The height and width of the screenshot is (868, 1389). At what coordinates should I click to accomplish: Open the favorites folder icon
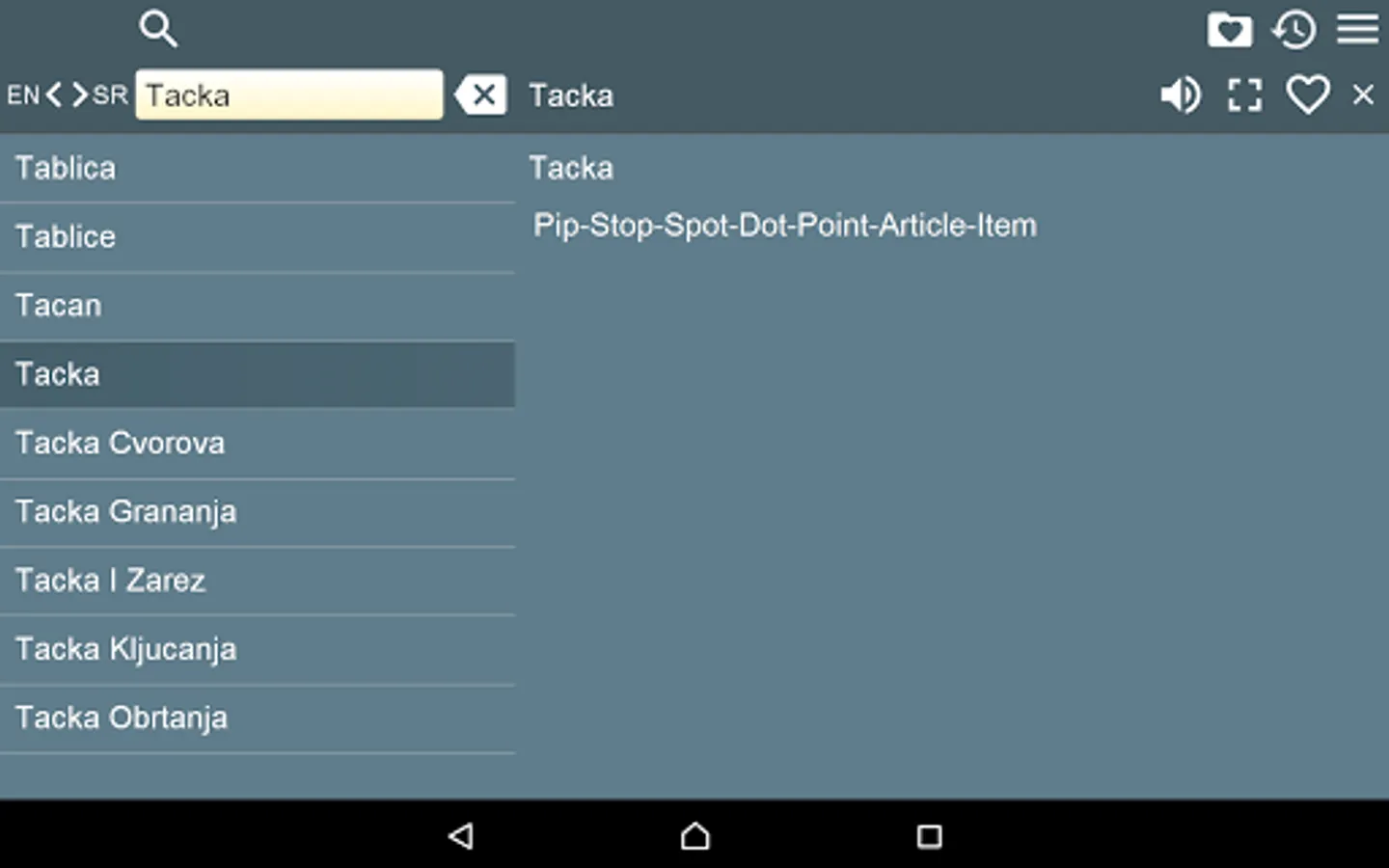point(1230,30)
